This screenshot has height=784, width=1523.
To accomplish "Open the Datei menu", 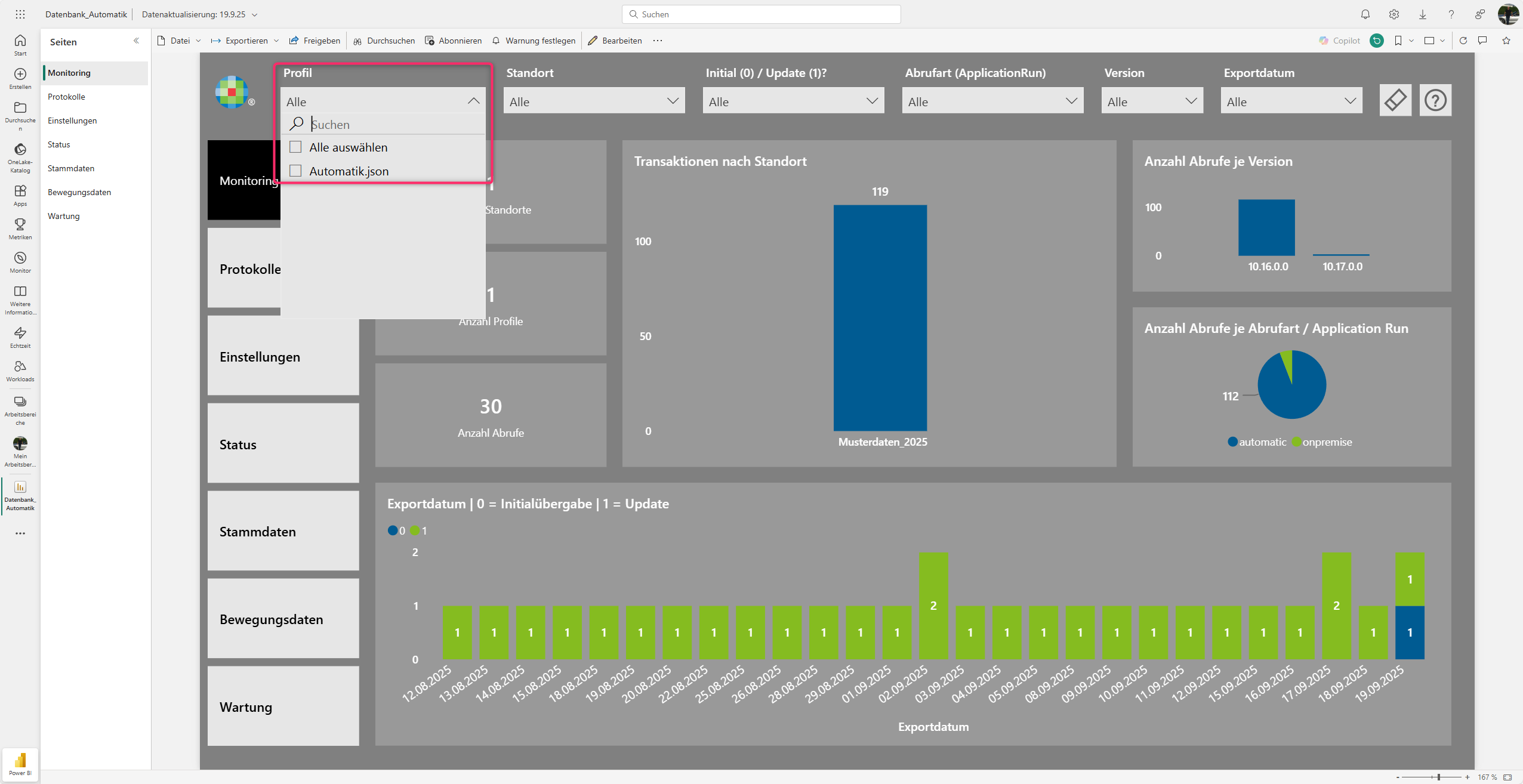I will click(179, 41).
